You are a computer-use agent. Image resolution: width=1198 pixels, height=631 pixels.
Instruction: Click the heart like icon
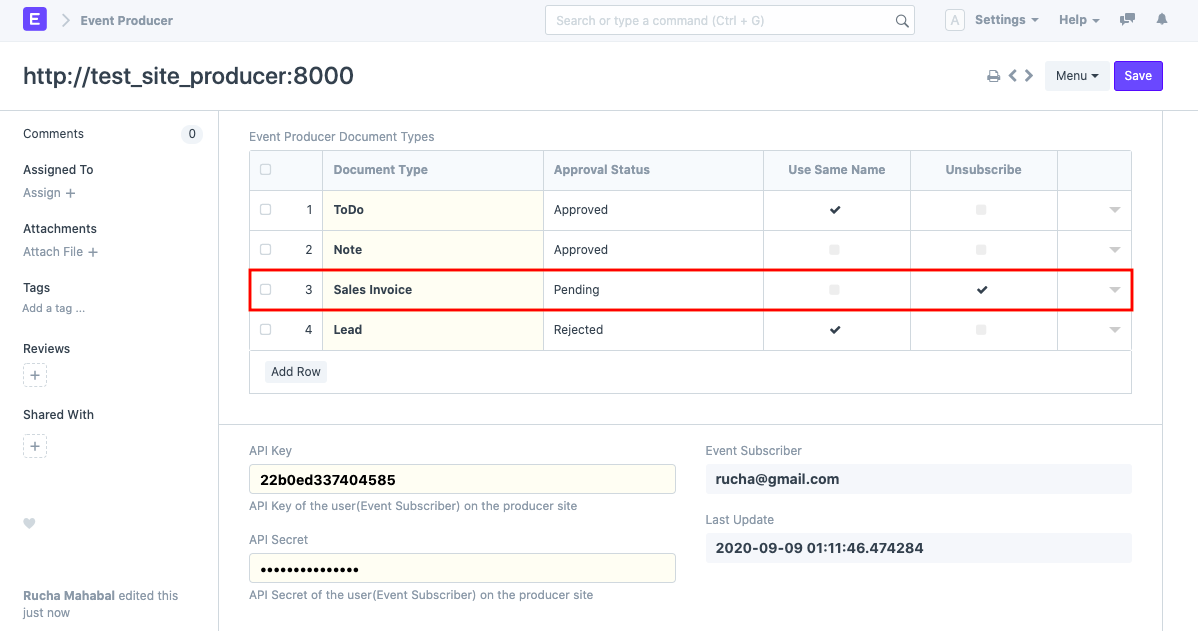(x=29, y=523)
